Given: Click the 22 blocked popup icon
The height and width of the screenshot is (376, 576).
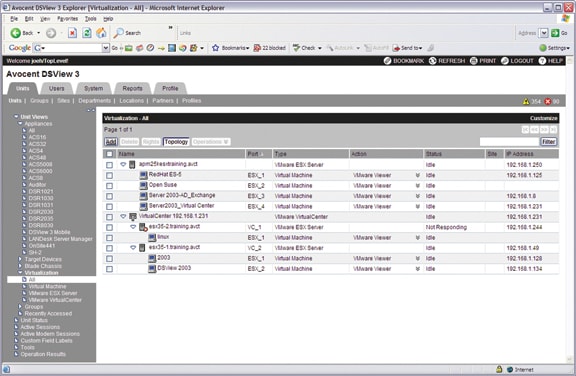Looking at the screenshot, I should (257, 48).
